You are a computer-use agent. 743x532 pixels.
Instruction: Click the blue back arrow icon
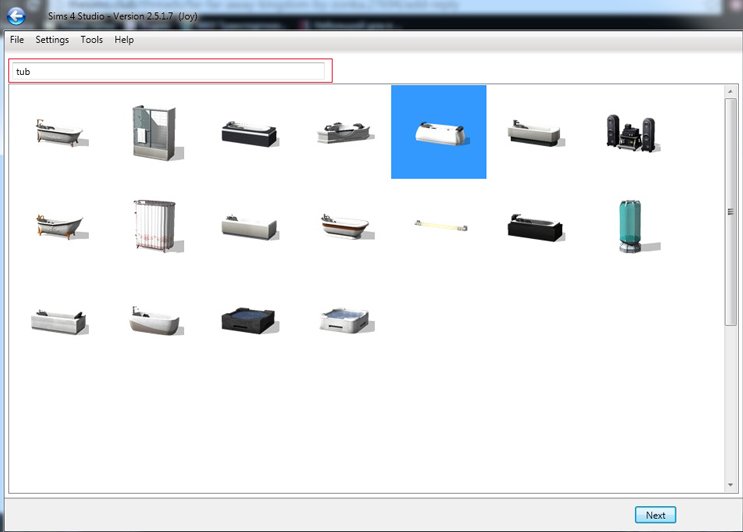(16, 15)
